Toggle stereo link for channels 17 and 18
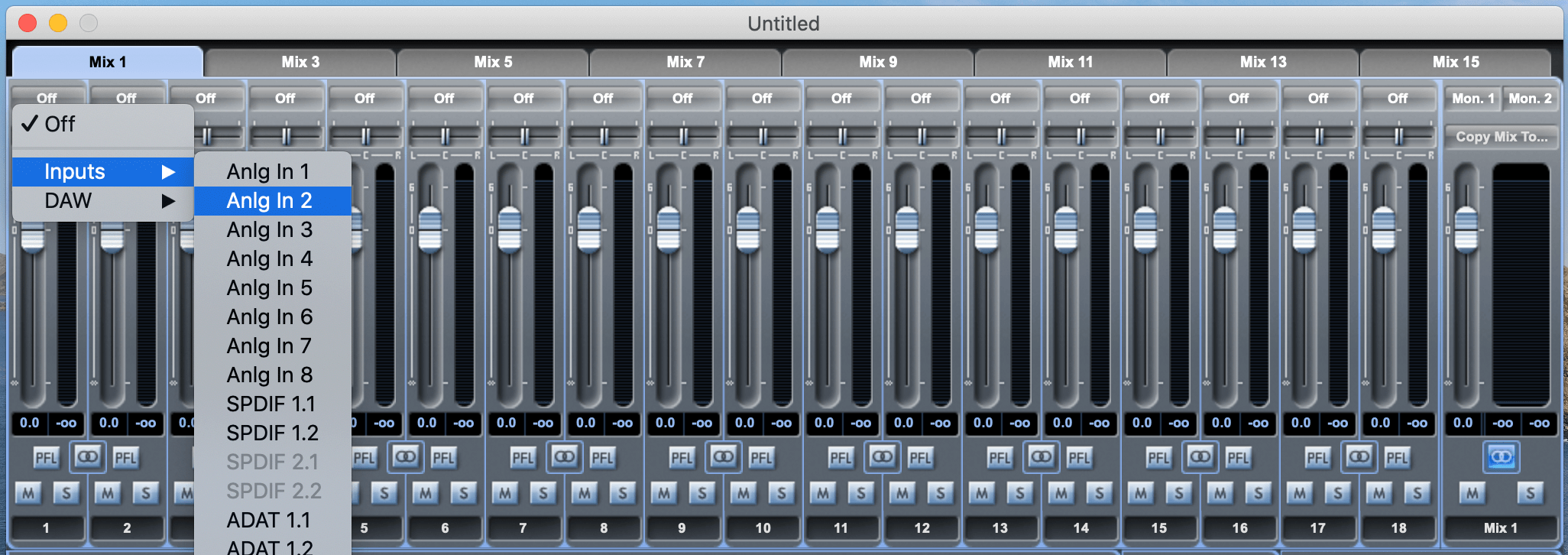Viewport: 1568px width, 555px height. tap(1359, 457)
